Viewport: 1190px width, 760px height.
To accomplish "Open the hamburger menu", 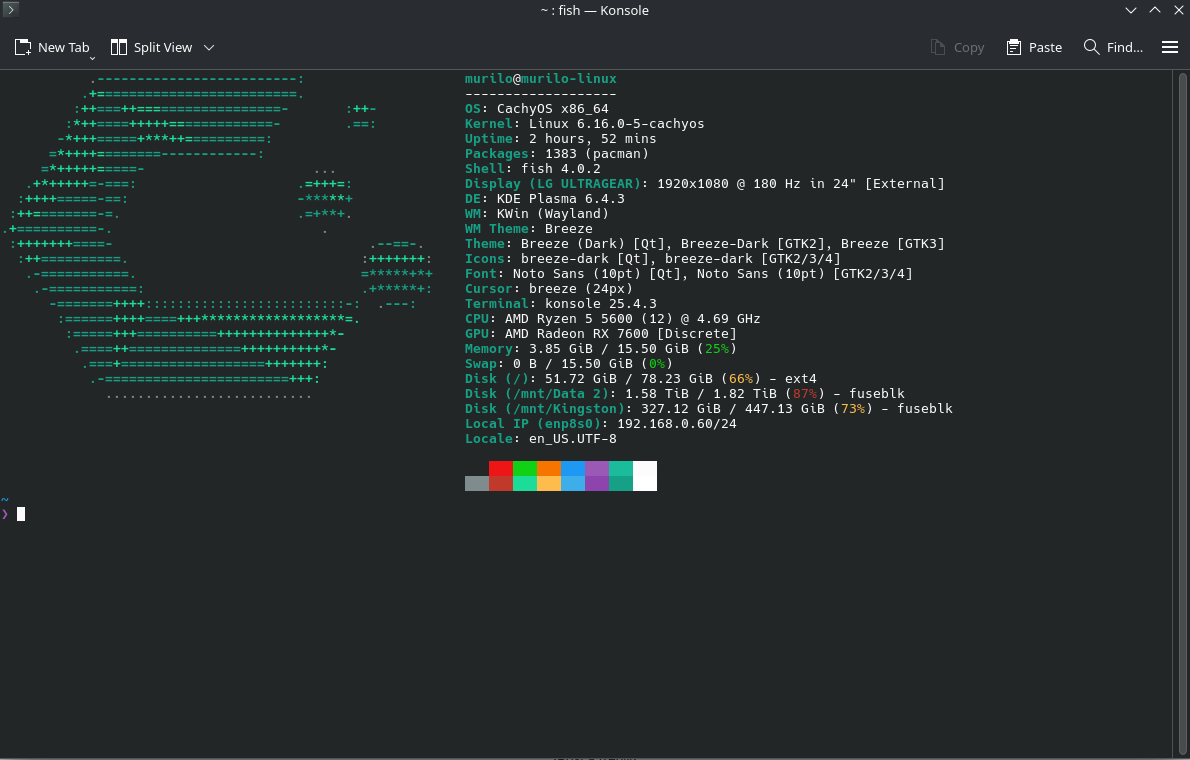I will [1170, 47].
